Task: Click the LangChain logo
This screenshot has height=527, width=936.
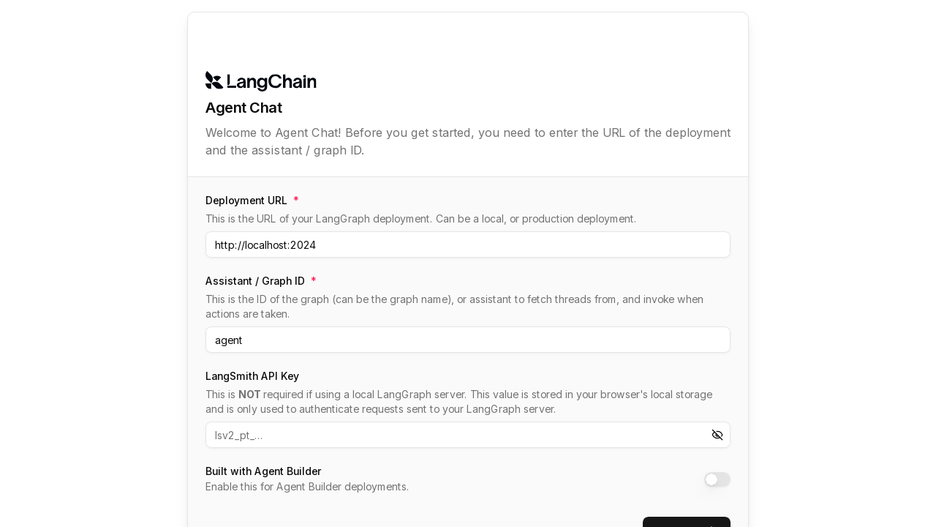Action: pos(261,81)
